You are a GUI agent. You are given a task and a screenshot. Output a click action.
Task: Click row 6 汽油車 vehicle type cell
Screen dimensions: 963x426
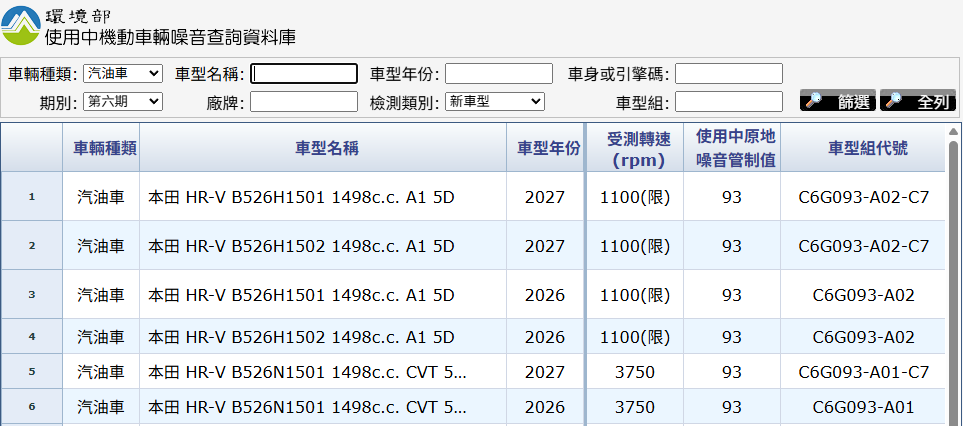(101, 407)
